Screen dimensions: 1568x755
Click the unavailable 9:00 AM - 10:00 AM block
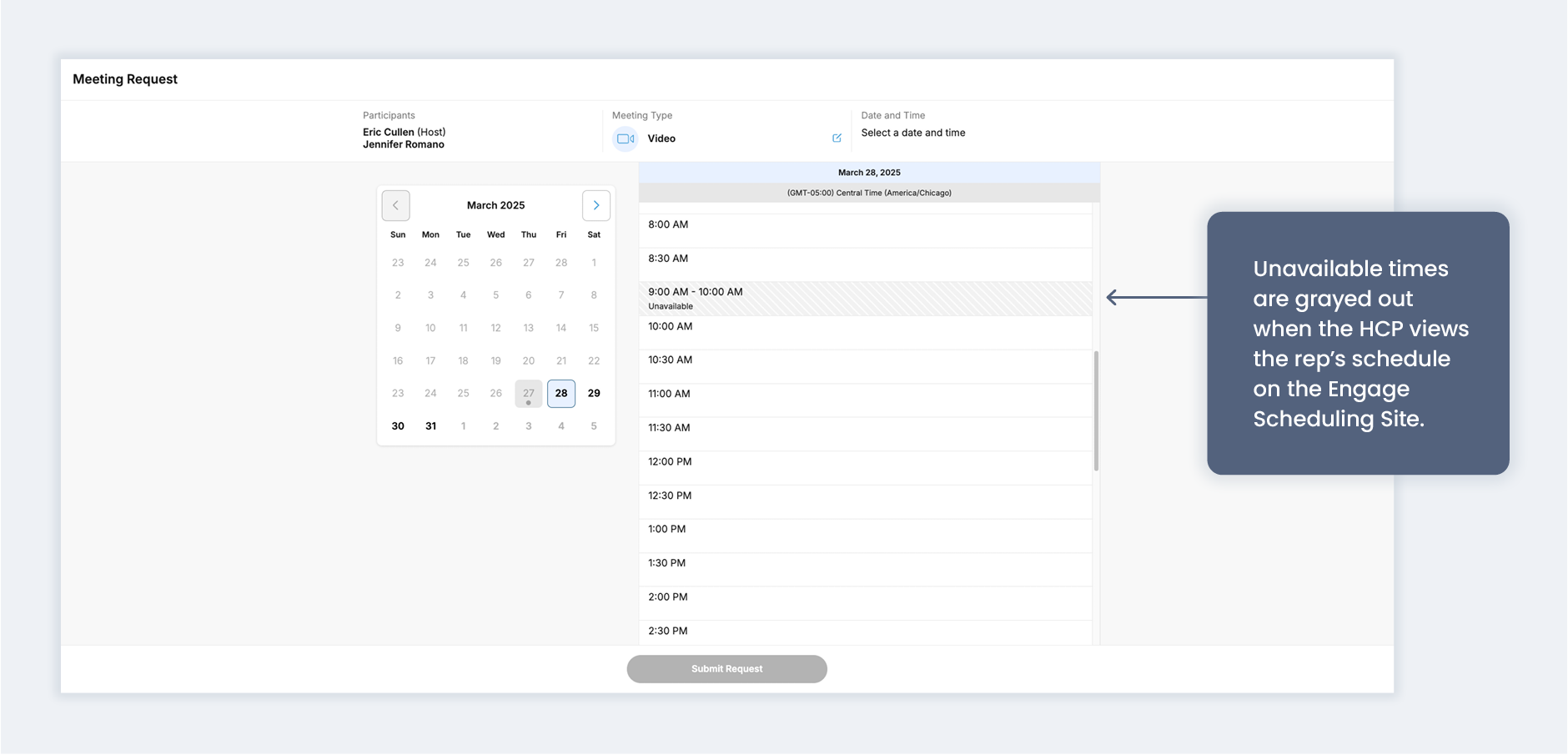coord(865,299)
